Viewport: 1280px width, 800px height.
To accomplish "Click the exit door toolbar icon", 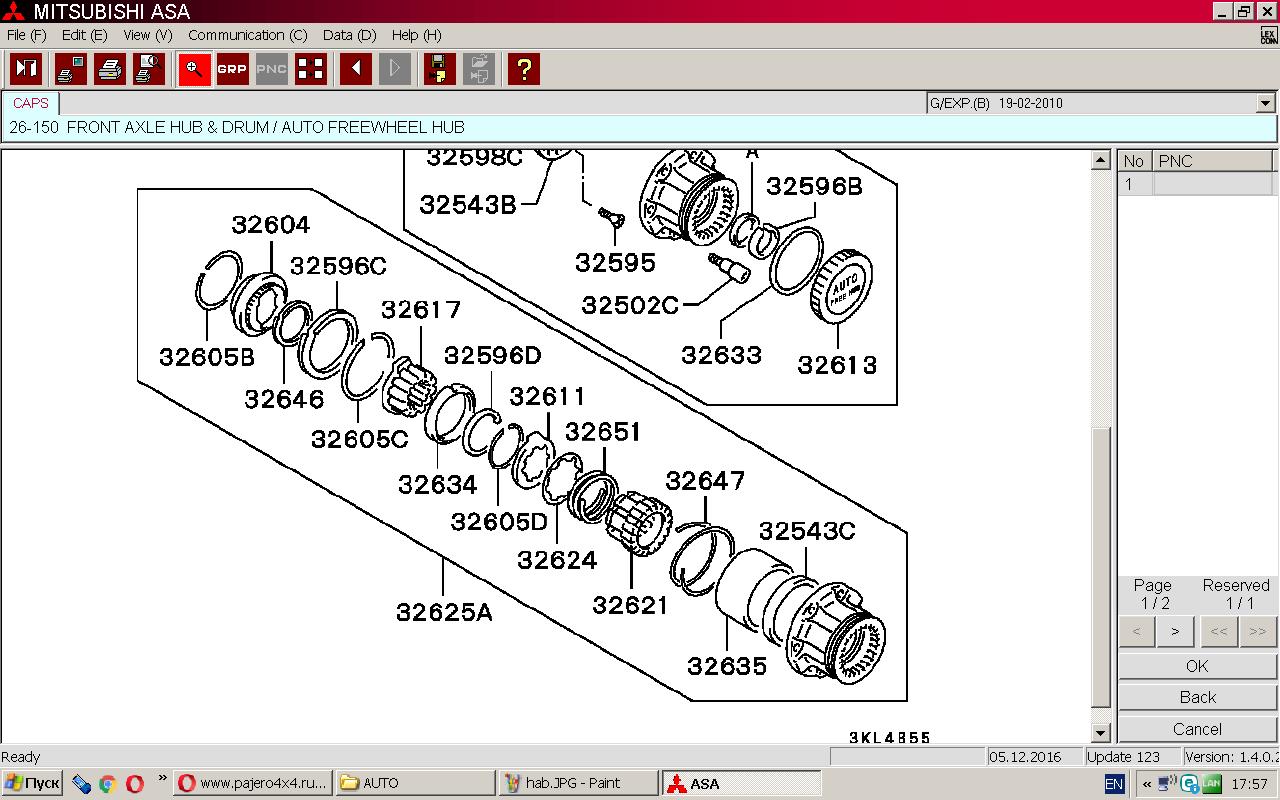I will coord(26,69).
